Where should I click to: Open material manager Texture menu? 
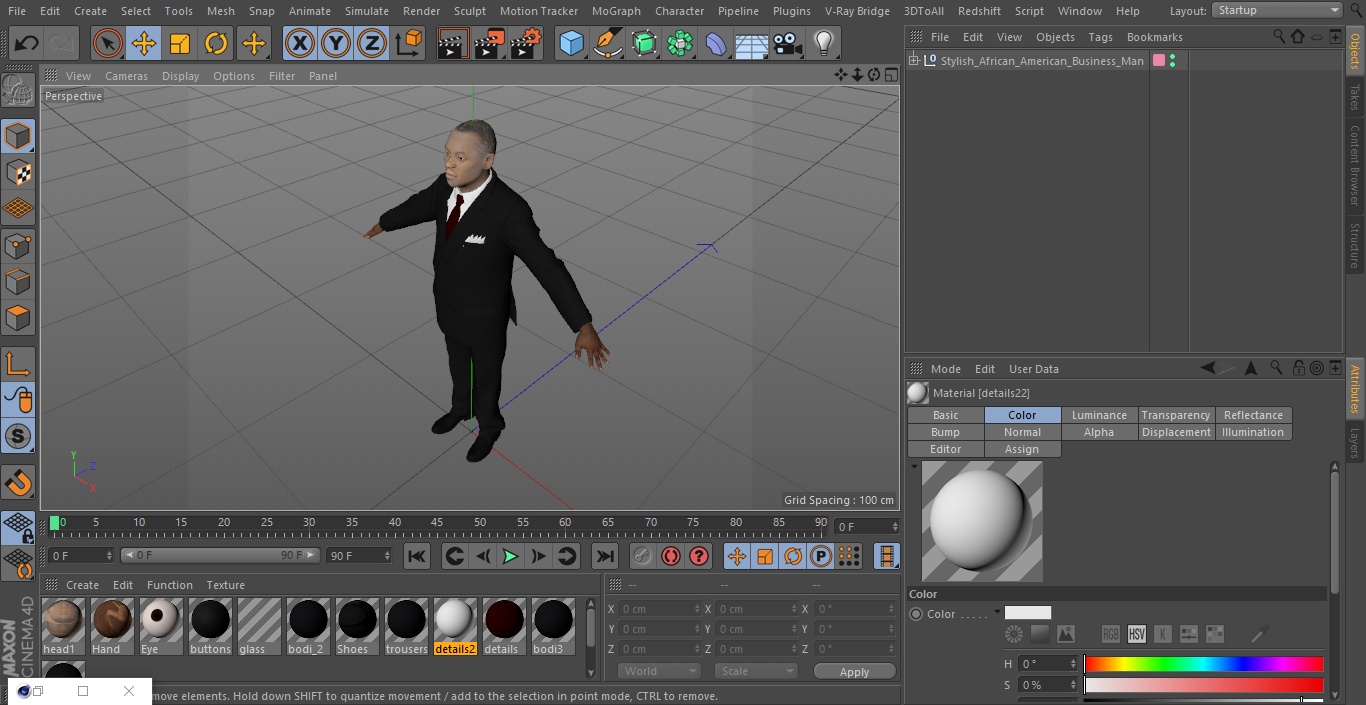click(x=225, y=585)
